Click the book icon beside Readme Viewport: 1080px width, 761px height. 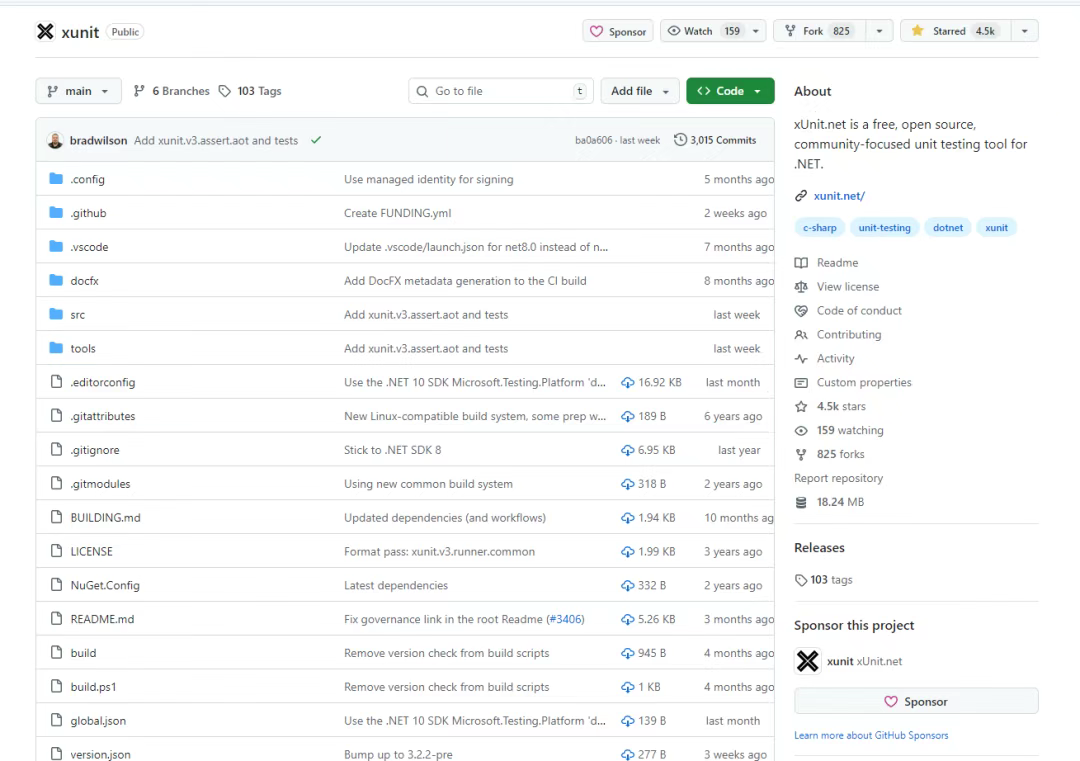click(801, 262)
